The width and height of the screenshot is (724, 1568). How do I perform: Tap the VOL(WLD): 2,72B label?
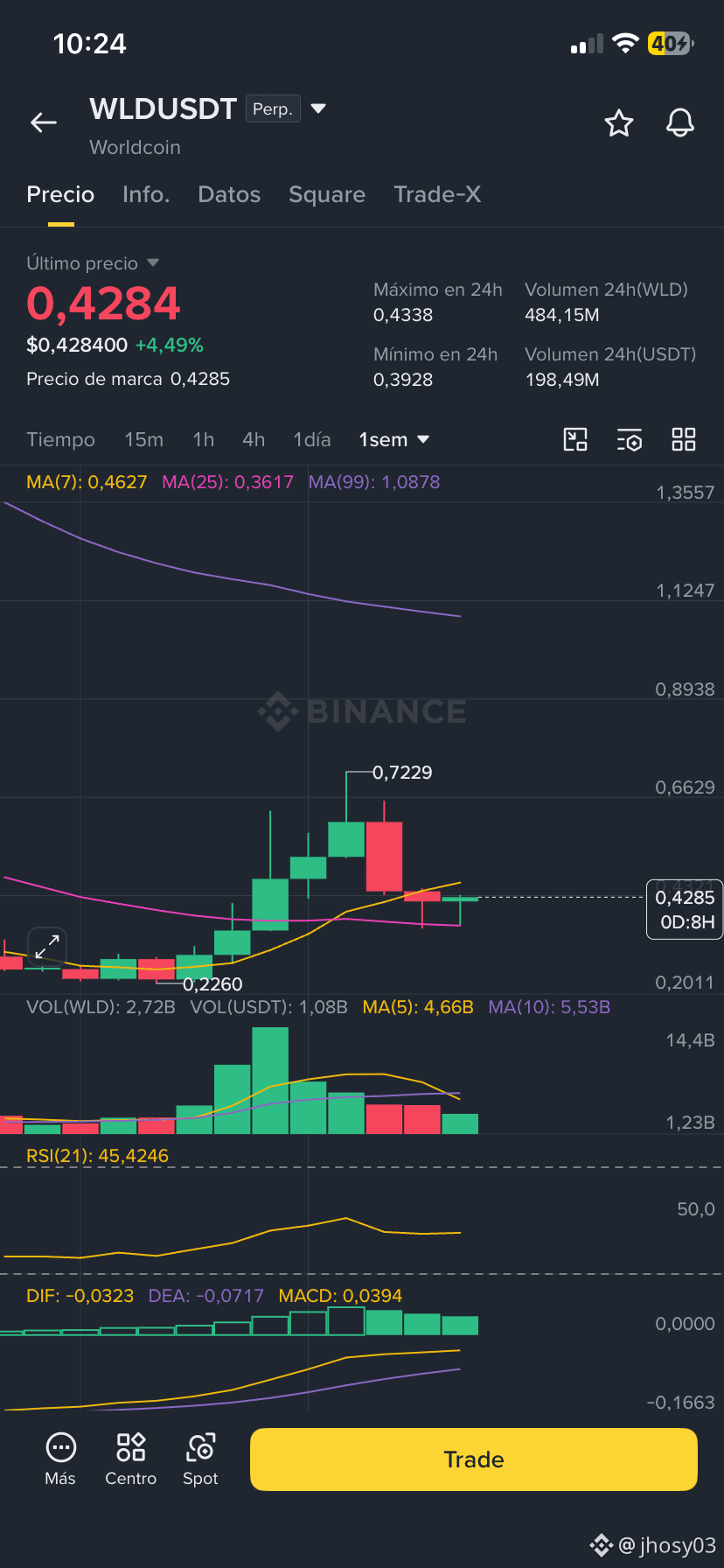101,1007
